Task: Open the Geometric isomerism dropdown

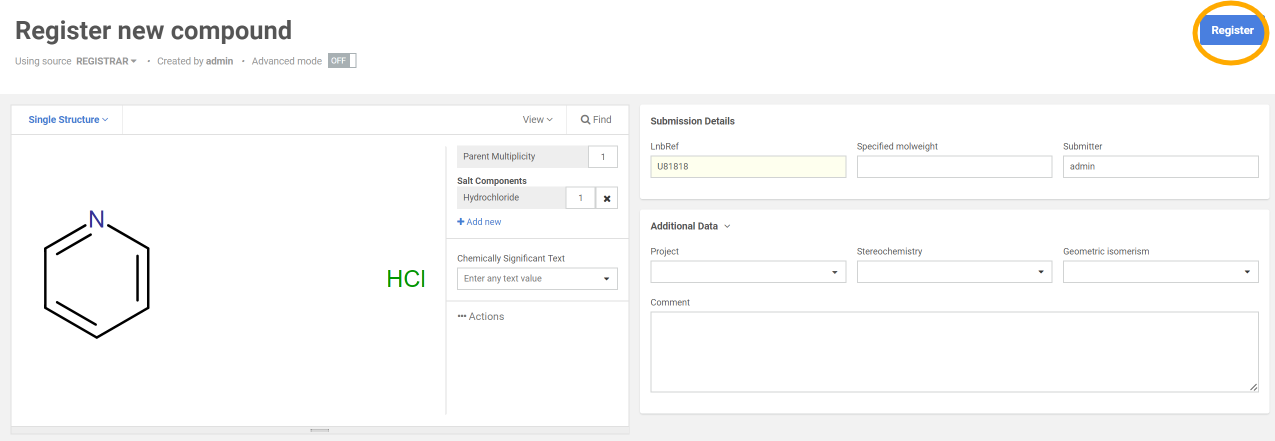Action: coord(1160,272)
